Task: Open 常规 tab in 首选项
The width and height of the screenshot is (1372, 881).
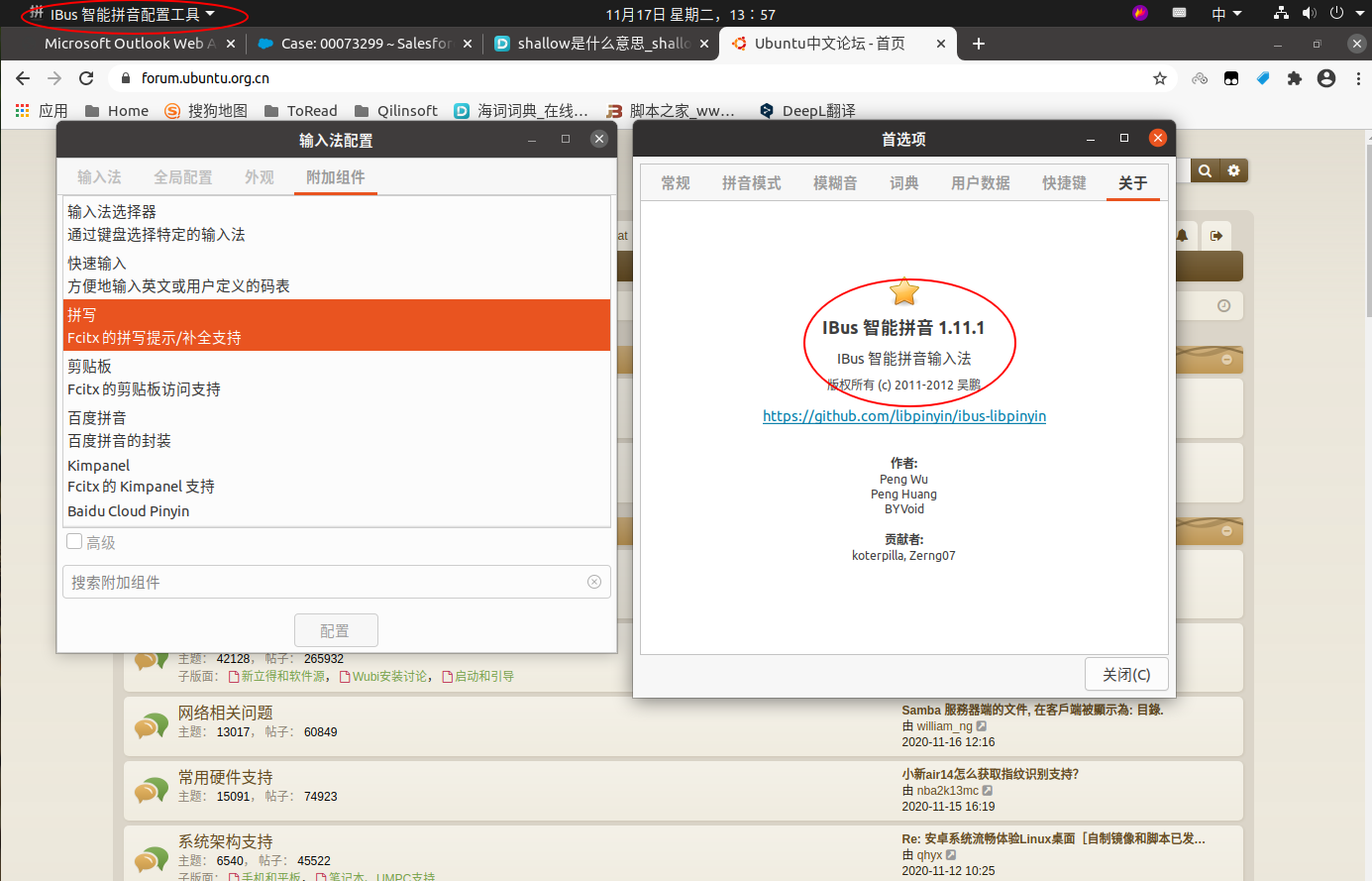Action: pyautogui.click(x=676, y=183)
